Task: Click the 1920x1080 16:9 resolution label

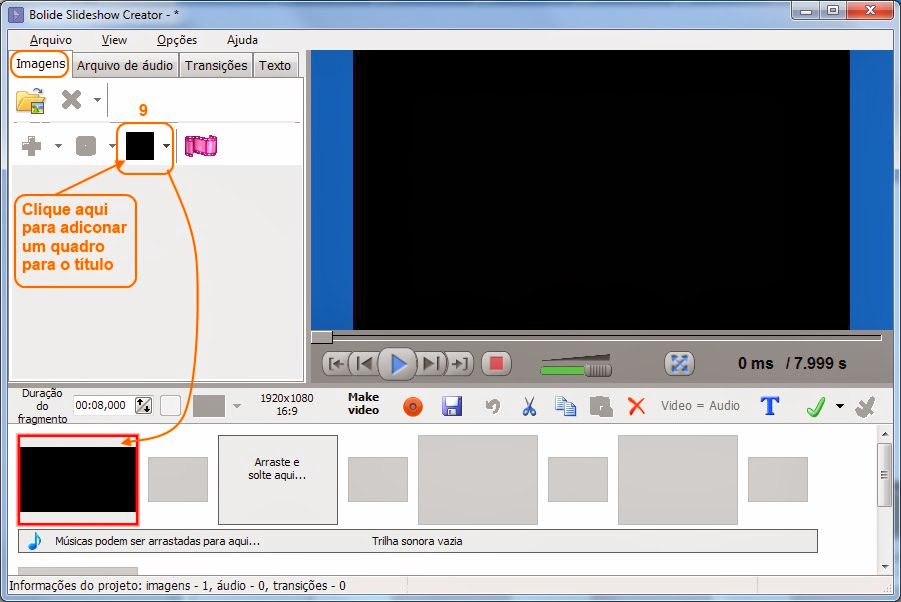Action: pyautogui.click(x=287, y=404)
